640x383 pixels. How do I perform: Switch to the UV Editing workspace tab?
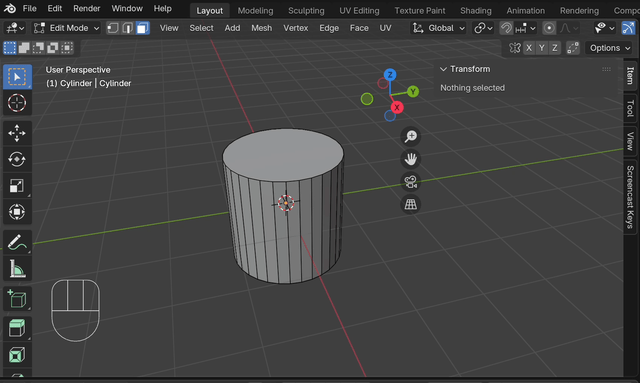pyautogui.click(x=359, y=11)
